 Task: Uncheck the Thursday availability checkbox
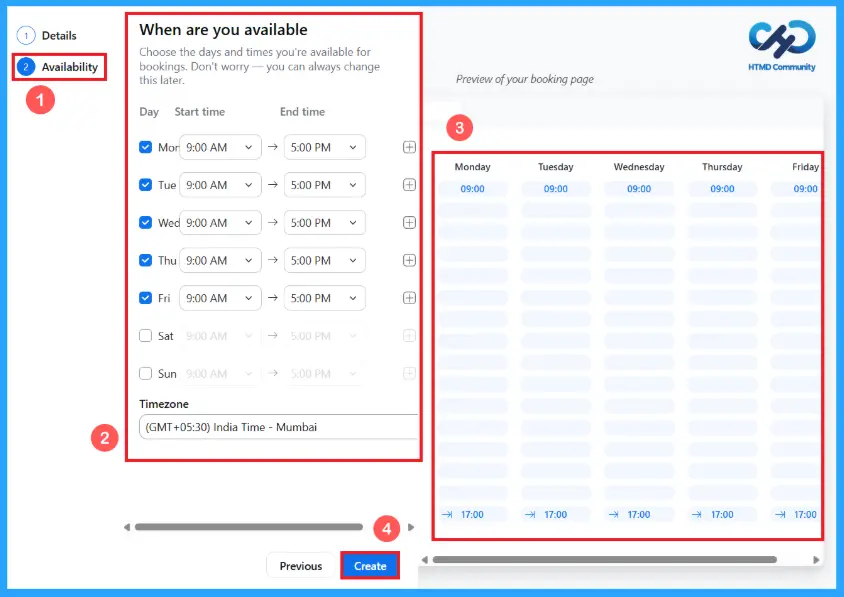pyautogui.click(x=145, y=260)
